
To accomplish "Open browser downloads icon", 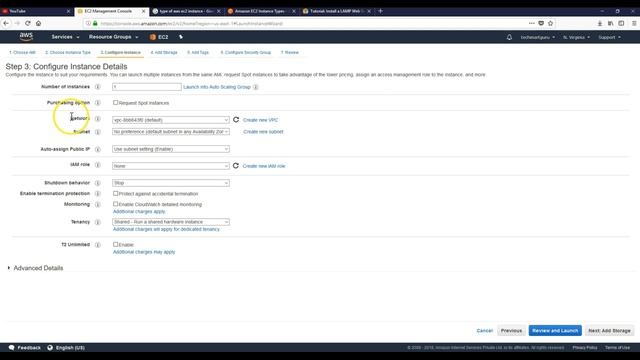I will click(x=600, y=23).
